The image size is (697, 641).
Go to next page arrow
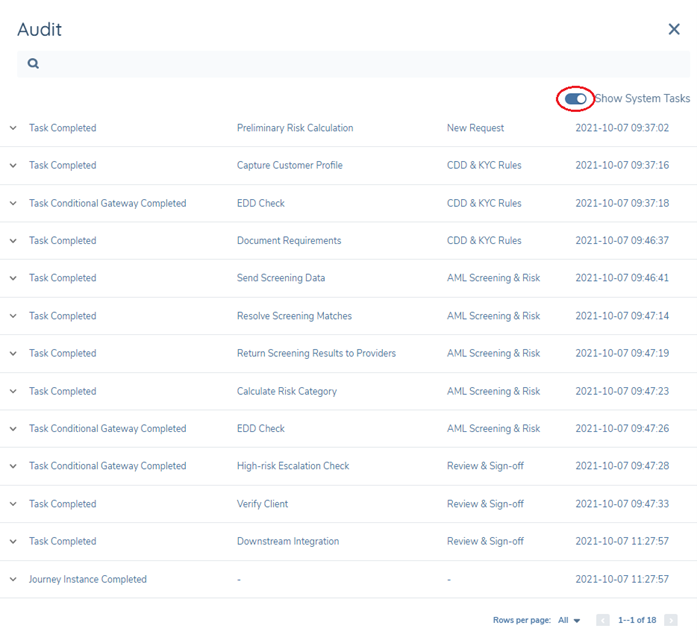pos(671,621)
